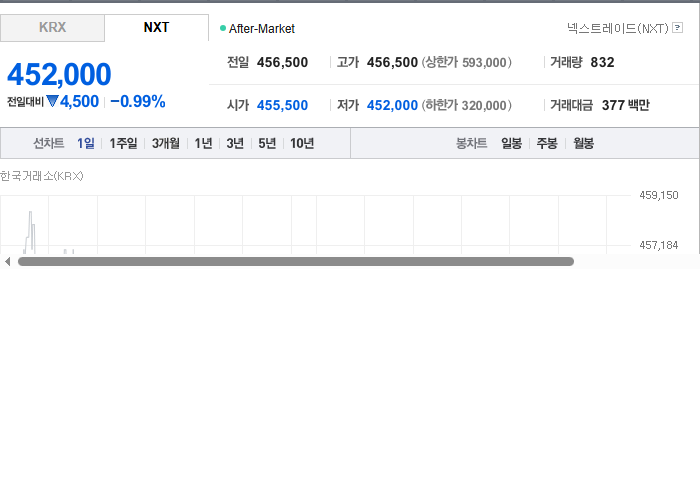This screenshot has width=700, height=490.
Task: Show the 10년 chart range
Action: point(302,143)
